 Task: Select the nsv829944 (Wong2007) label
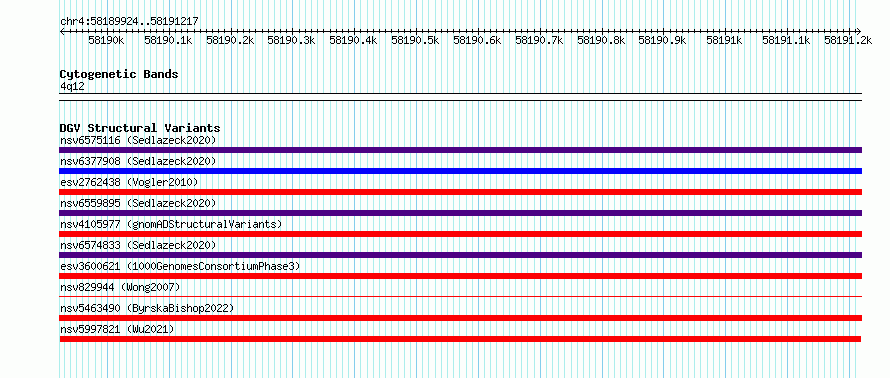pyautogui.click(x=120, y=287)
